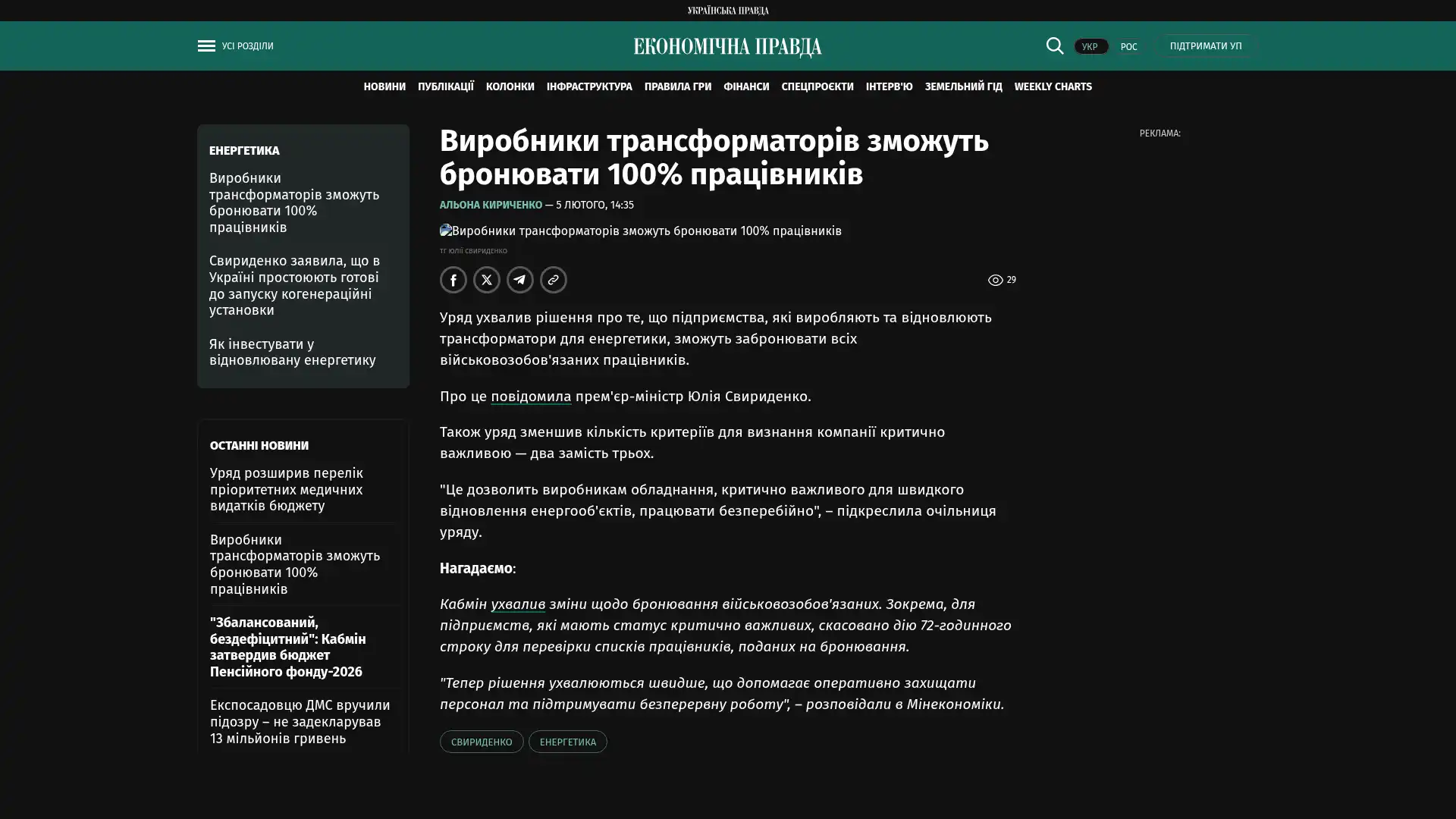Switch language to УКР
This screenshot has height=819, width=1456.
pyautogui.click(x=1090, y=47)
